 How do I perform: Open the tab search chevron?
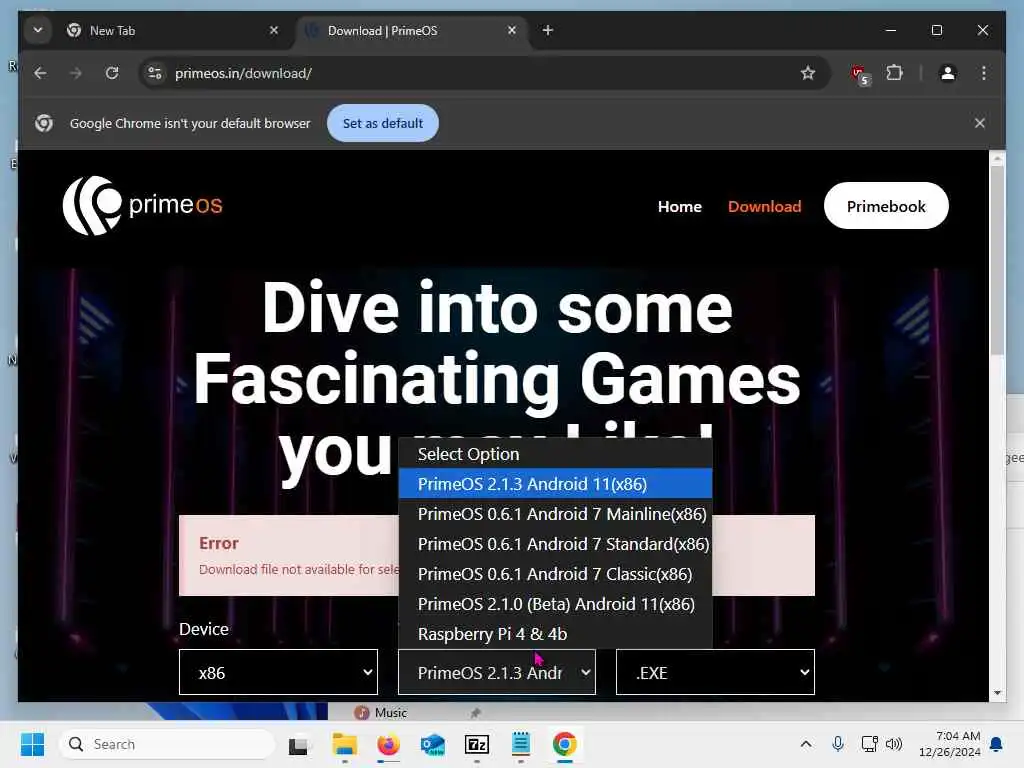click(x=38, y=30)
